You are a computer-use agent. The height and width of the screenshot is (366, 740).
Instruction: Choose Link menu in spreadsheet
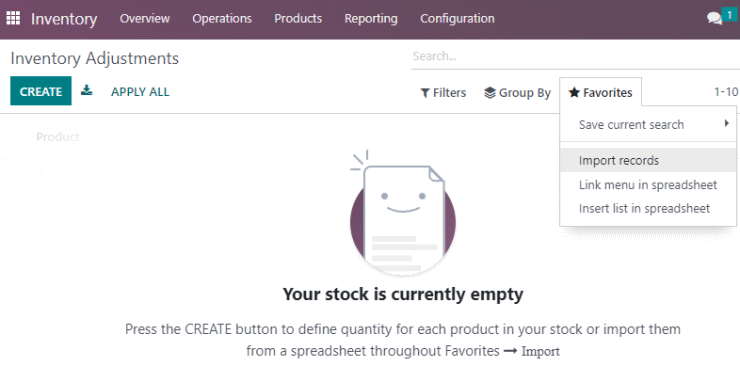pyautogui.click(x=648, y=185)
